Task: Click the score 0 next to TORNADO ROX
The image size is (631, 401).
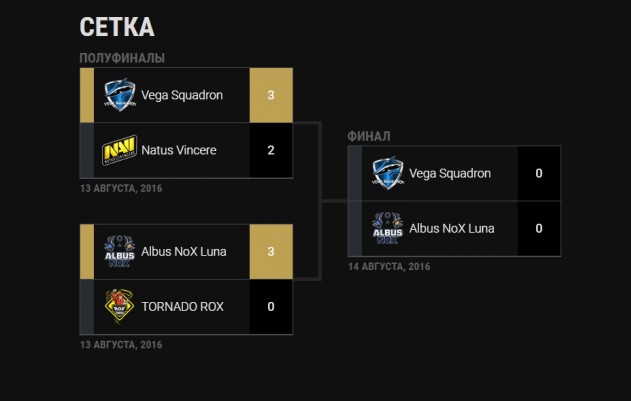Action: point(271,307)
